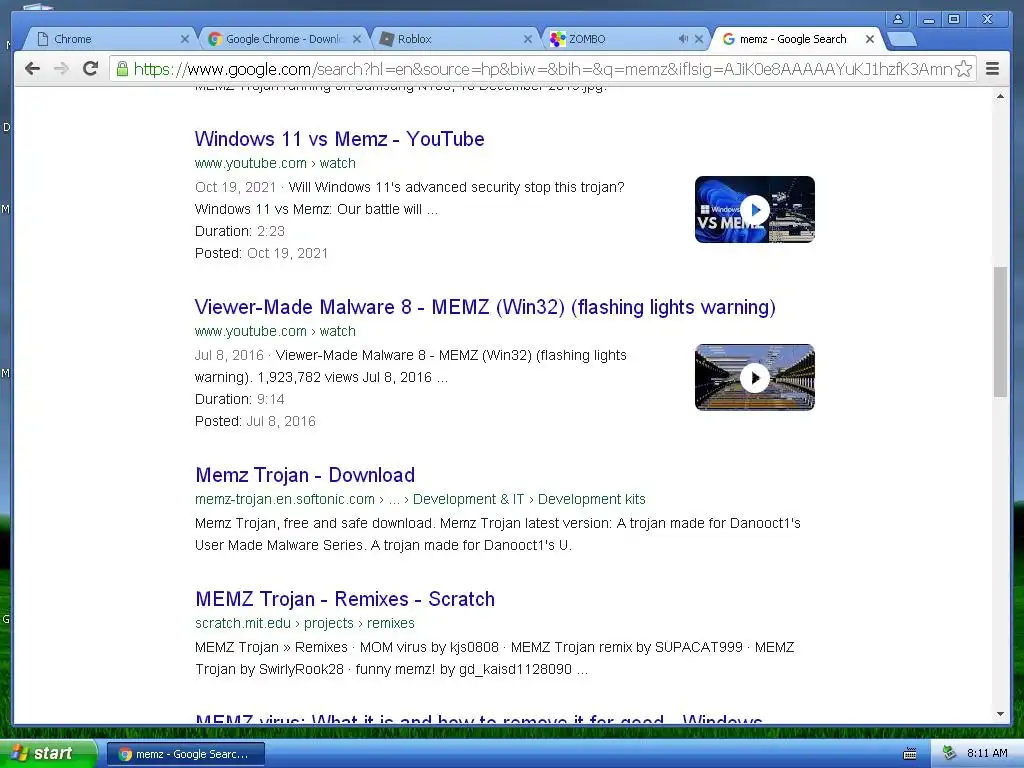Go back with the back arrow
Screen dimensions: 1024x768
click(x=32, y=69)
